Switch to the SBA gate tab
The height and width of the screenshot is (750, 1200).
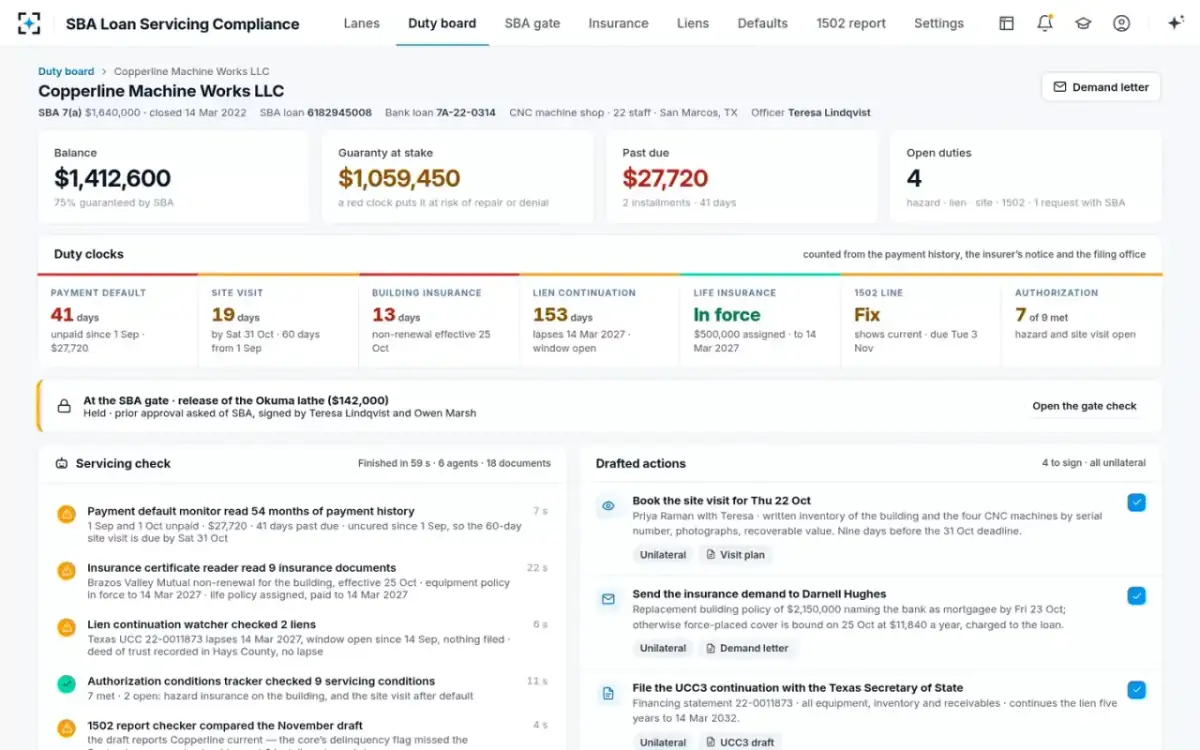(x=532, y=23)
